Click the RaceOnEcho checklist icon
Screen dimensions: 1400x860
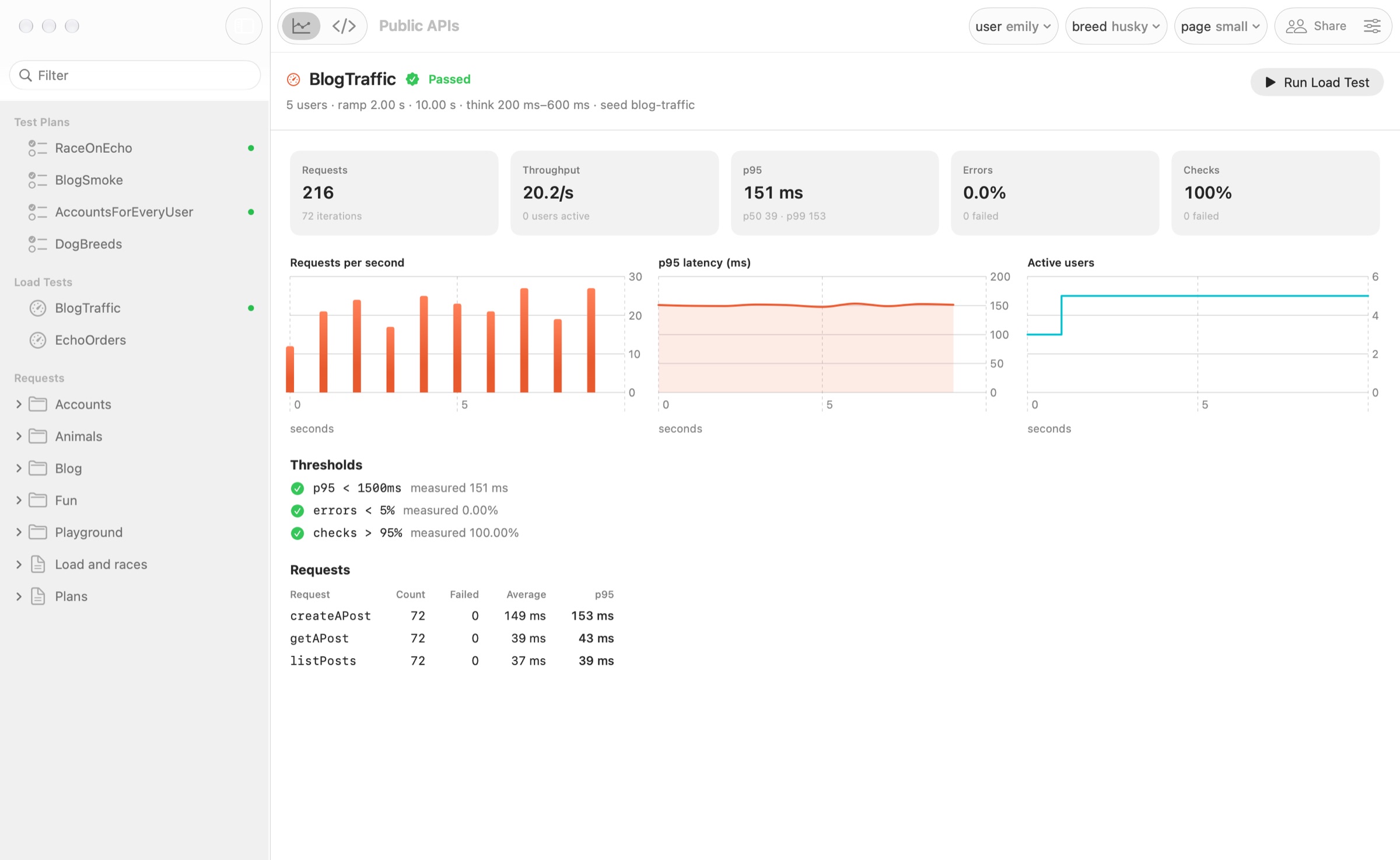click(x=37, y=148)
